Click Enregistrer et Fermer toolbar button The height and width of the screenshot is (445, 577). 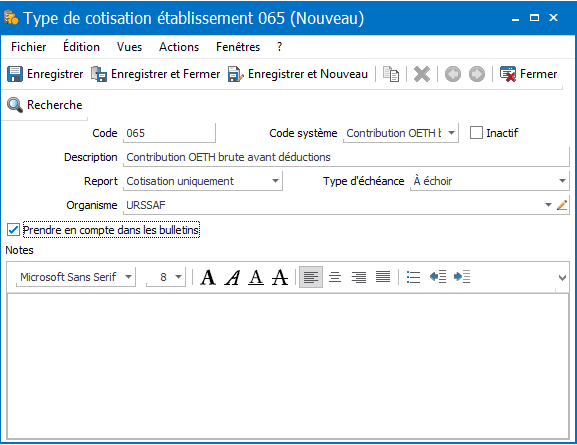point(155,74)
